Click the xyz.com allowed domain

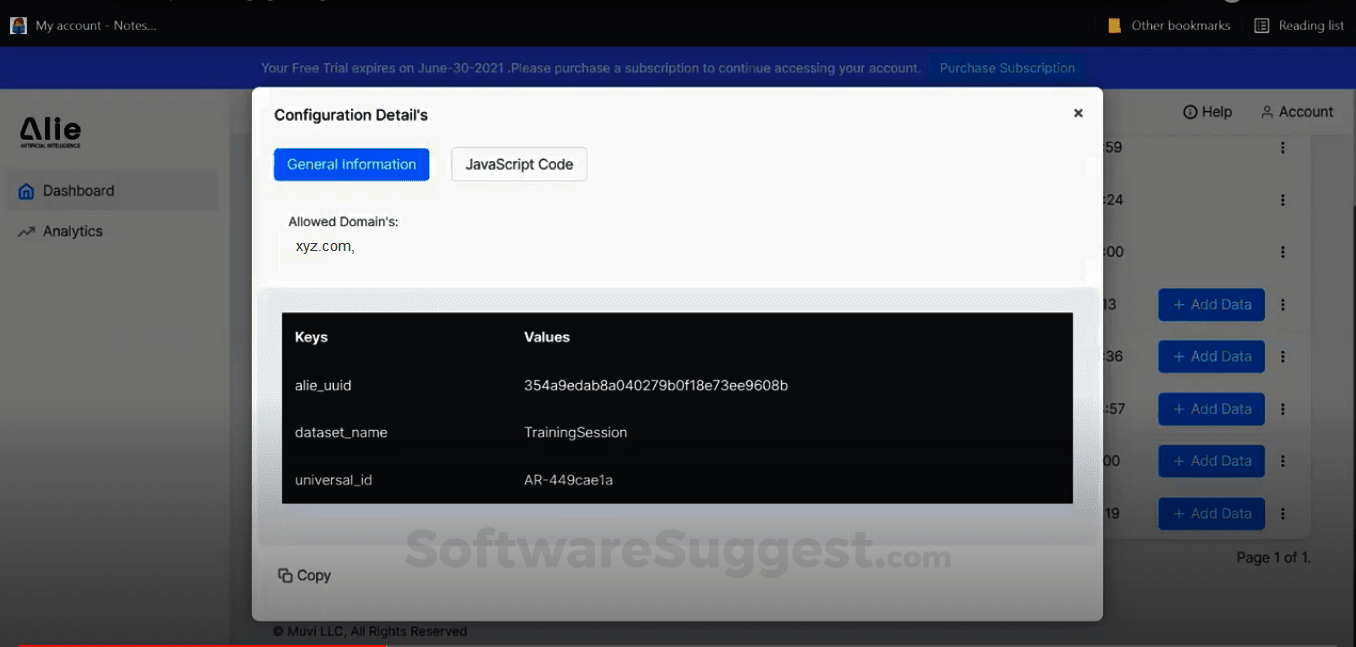(322, 245)
